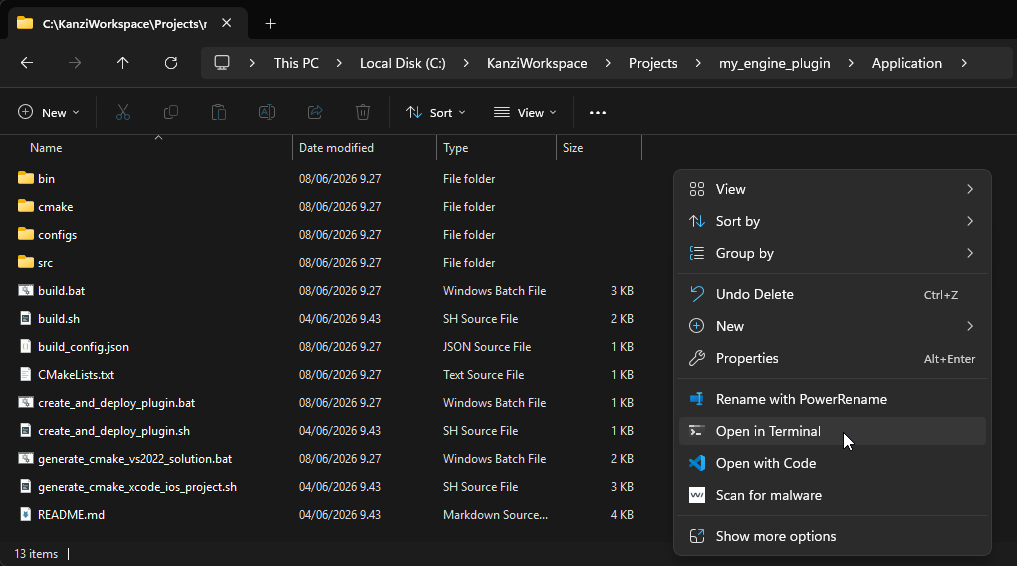
Task: Select generate_cmake_xcode_ios_project.sh file name
Action: click(x=138, y=486)
